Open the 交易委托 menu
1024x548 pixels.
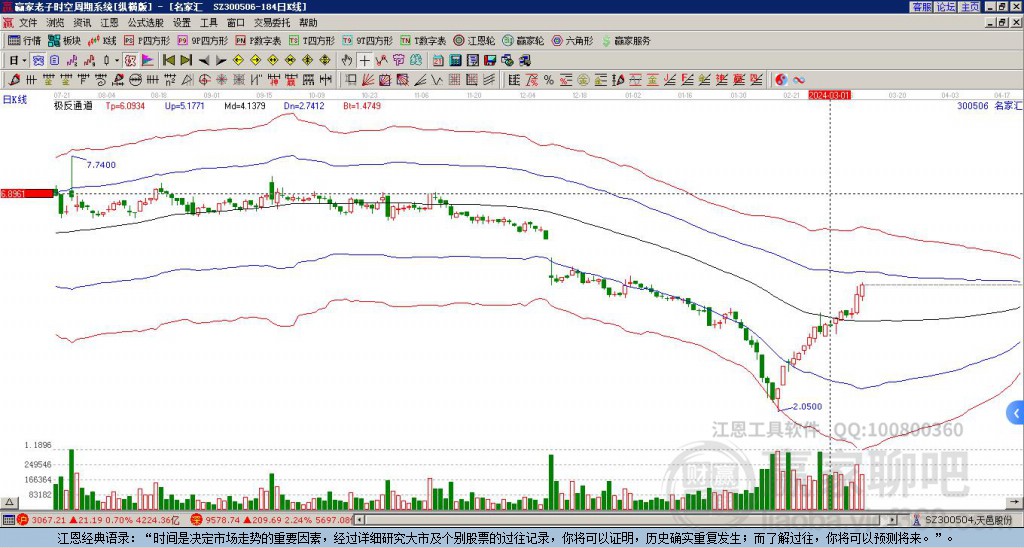(x=272, y=23)
